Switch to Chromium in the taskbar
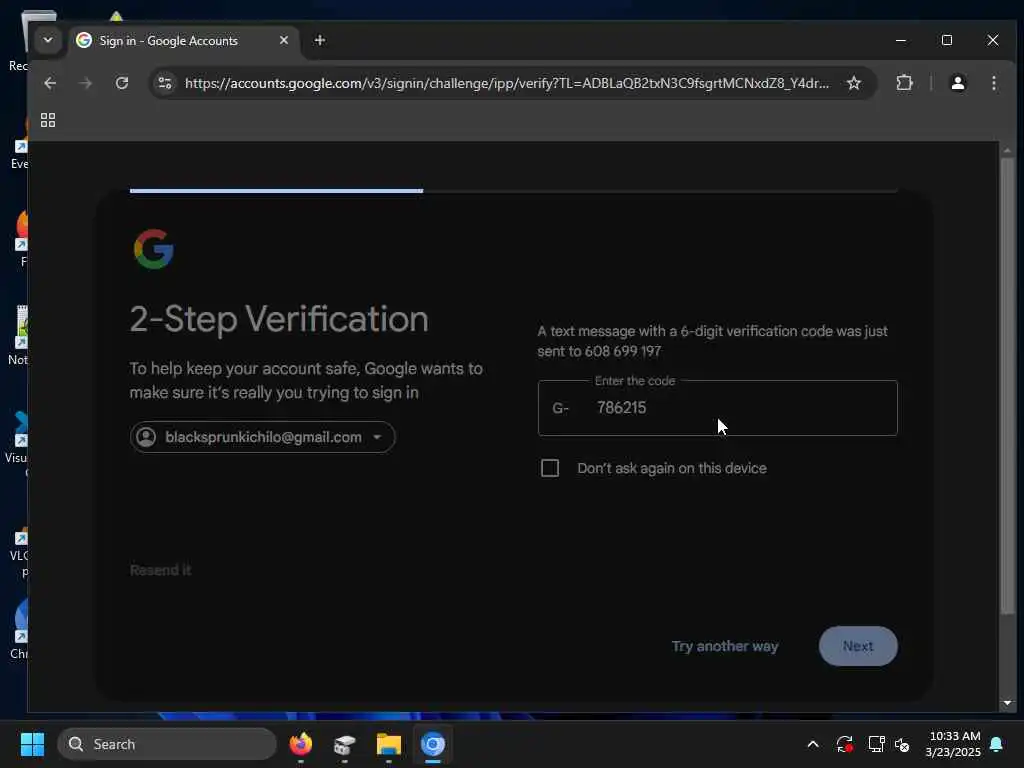 (432, 744)
